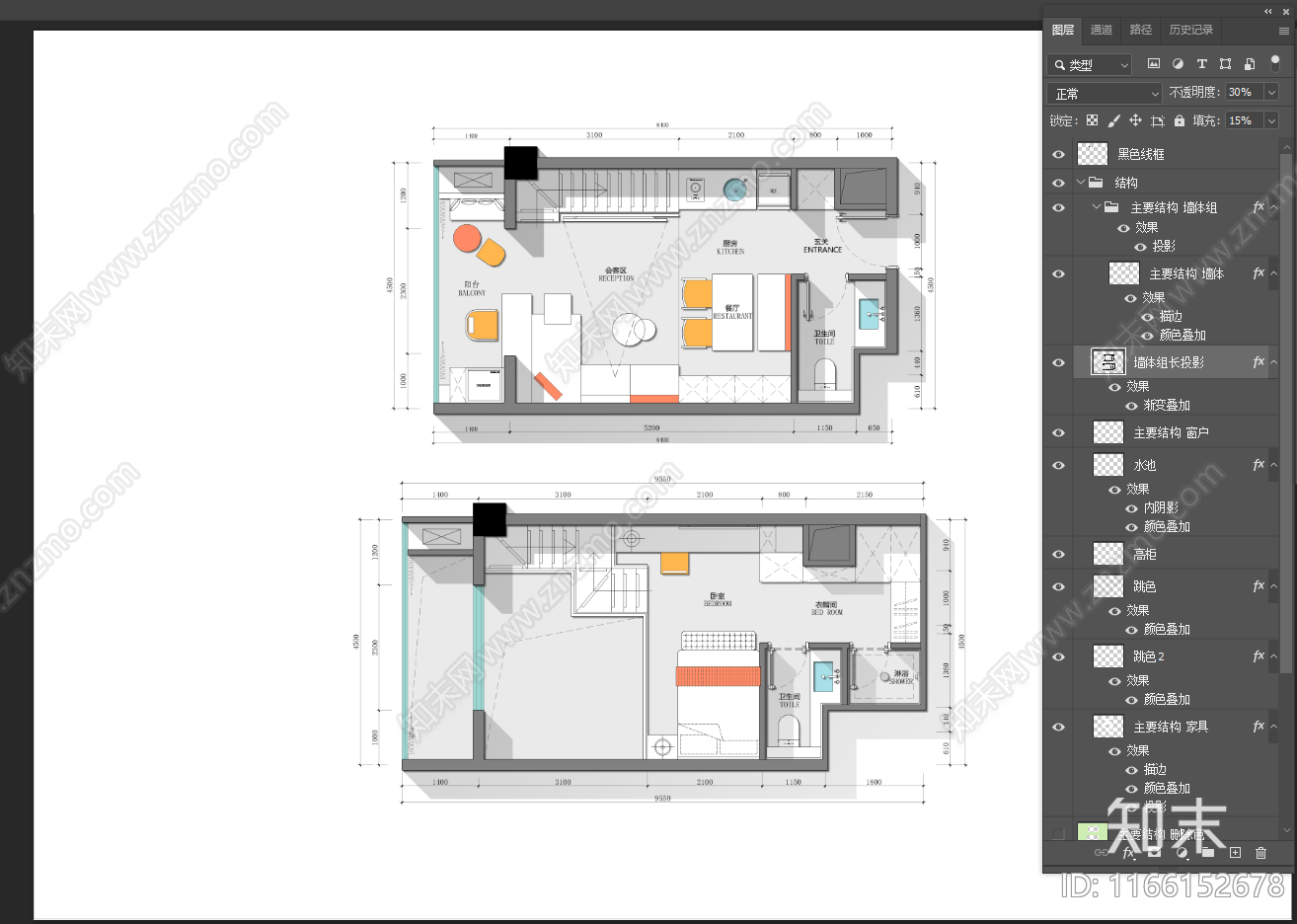
Task: Click lock image pixels brush icon
Action: pos(1113,120)
